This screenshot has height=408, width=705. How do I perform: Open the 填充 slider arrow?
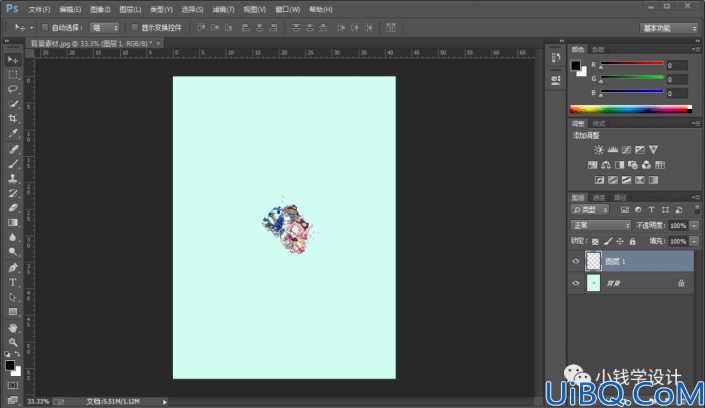pyautogui.click(x=695, y=242)
